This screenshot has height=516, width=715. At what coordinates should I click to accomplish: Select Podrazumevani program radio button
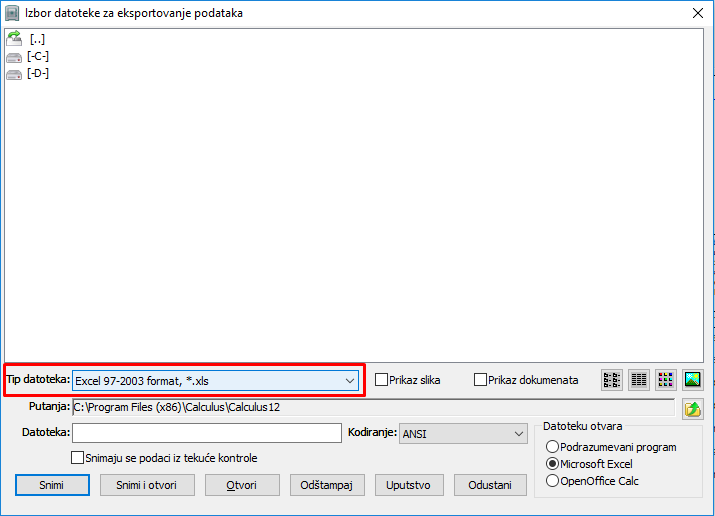(x=552, y=447)
